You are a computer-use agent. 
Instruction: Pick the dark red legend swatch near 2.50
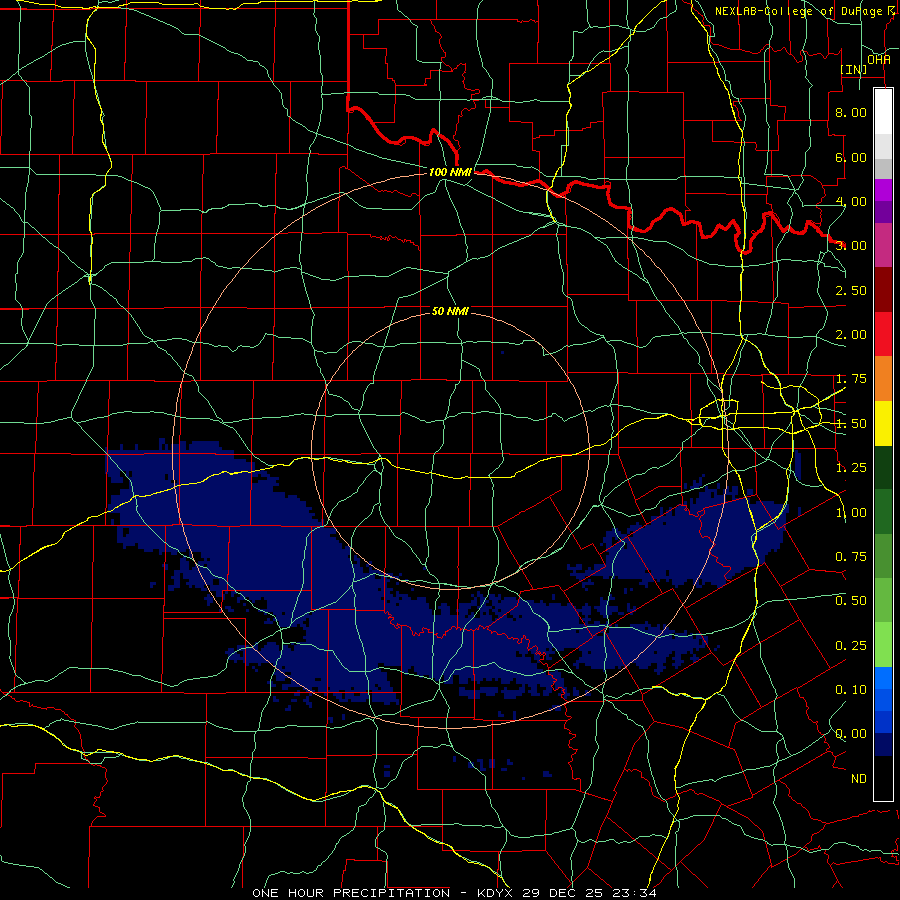click(x=883, y=290)
